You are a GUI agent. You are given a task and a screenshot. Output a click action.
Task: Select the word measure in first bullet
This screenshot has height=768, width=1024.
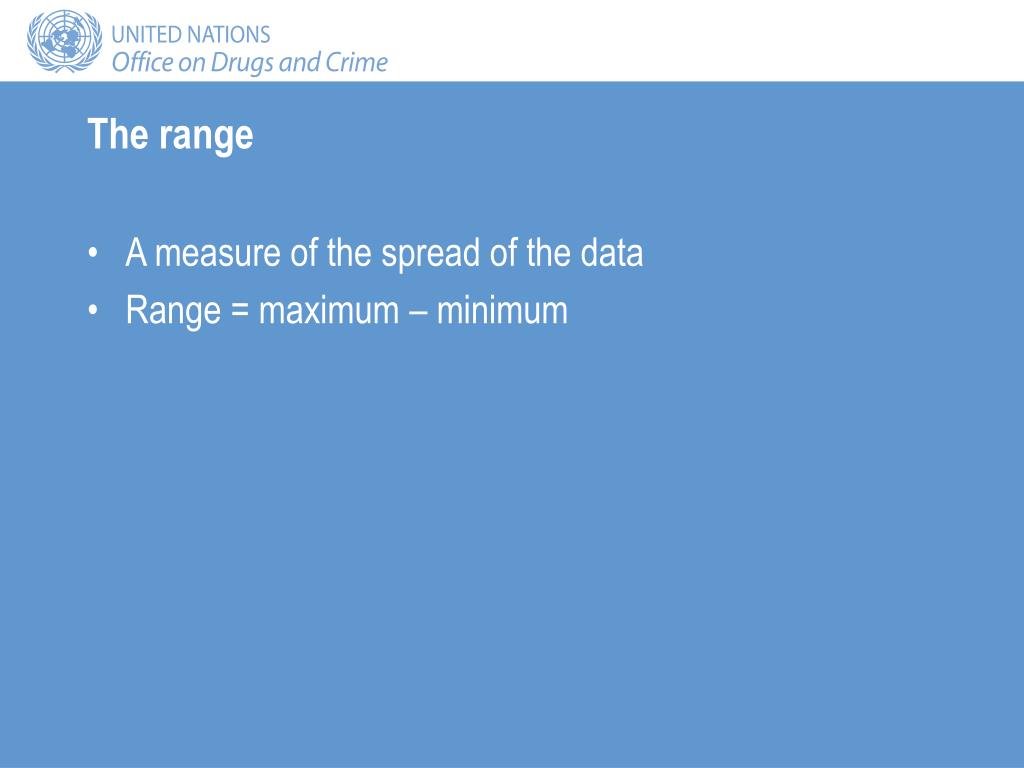[218, 253]
